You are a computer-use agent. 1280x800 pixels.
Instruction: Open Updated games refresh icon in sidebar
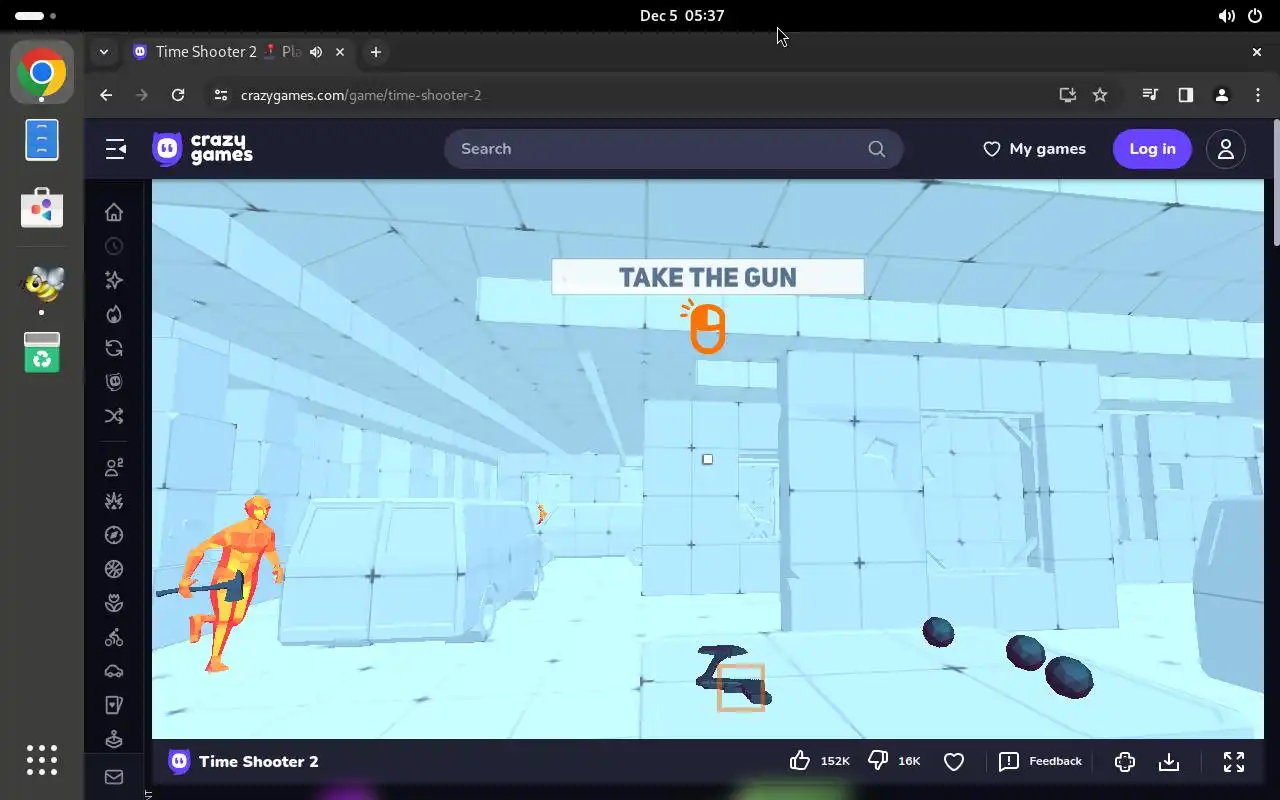[114, 348]
